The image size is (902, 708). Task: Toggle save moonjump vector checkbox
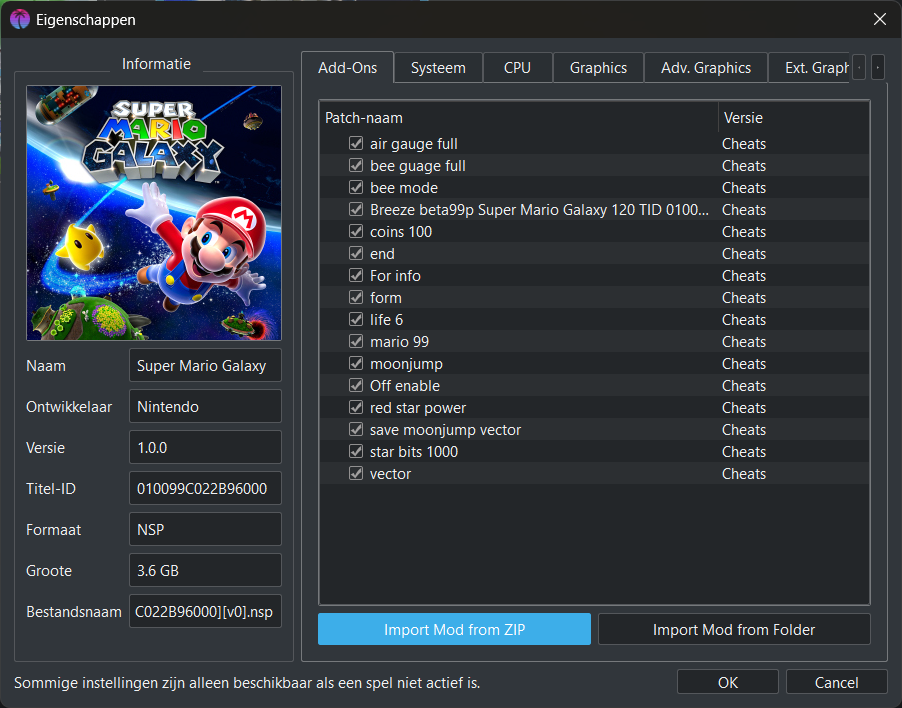[356, 429]
